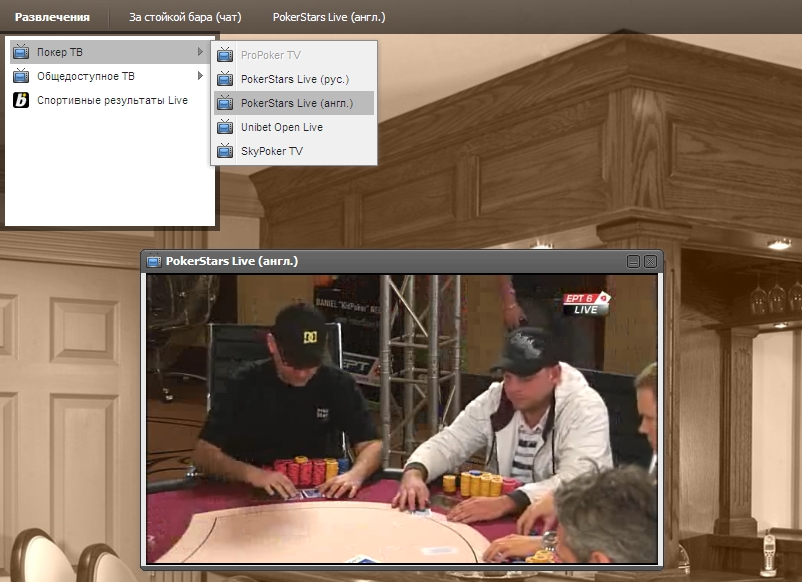802x582 pixels.
Task: Click the TV icon in the video window title bar
Action: [x=154, y=261]
